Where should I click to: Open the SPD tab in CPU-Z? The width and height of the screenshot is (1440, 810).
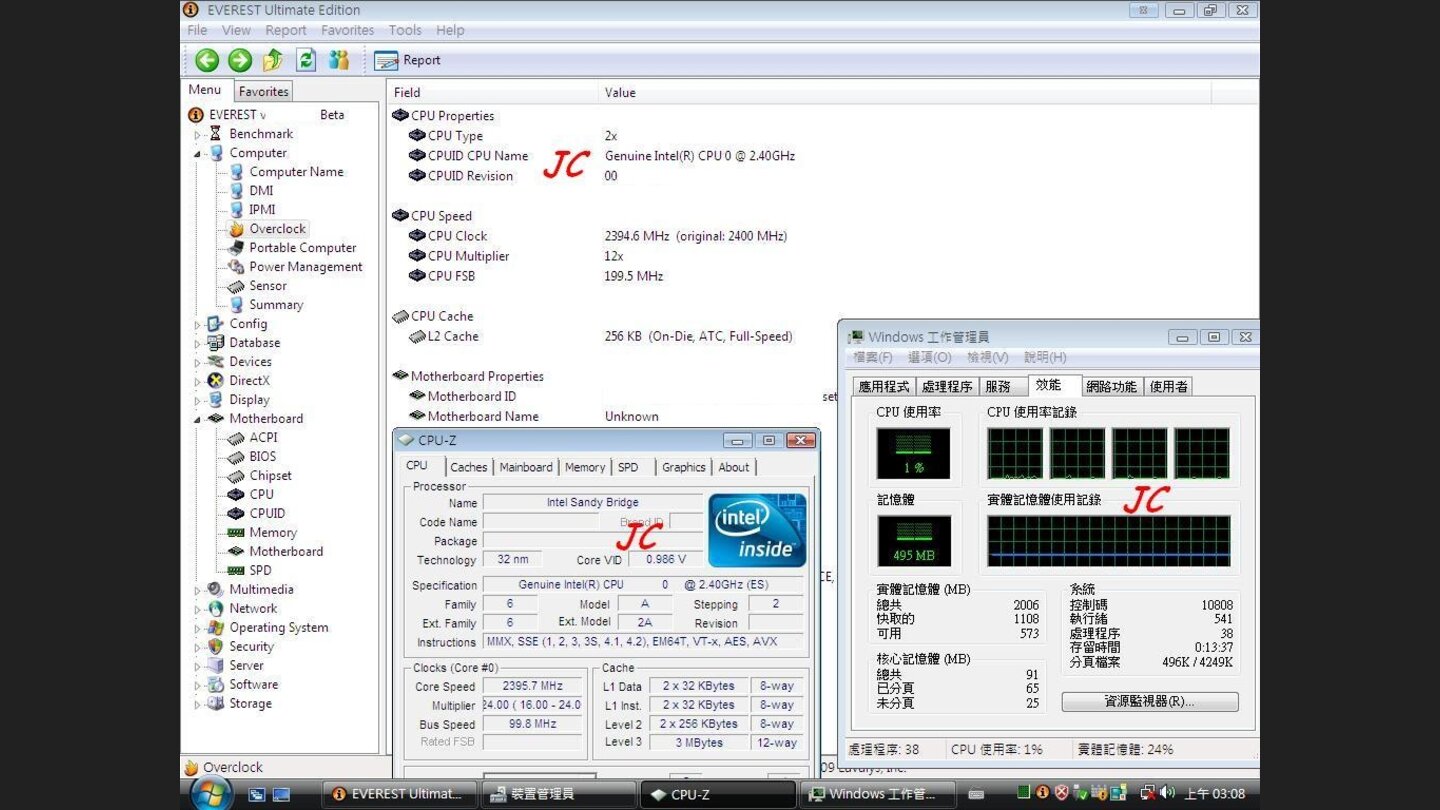(x=628, y=467)
